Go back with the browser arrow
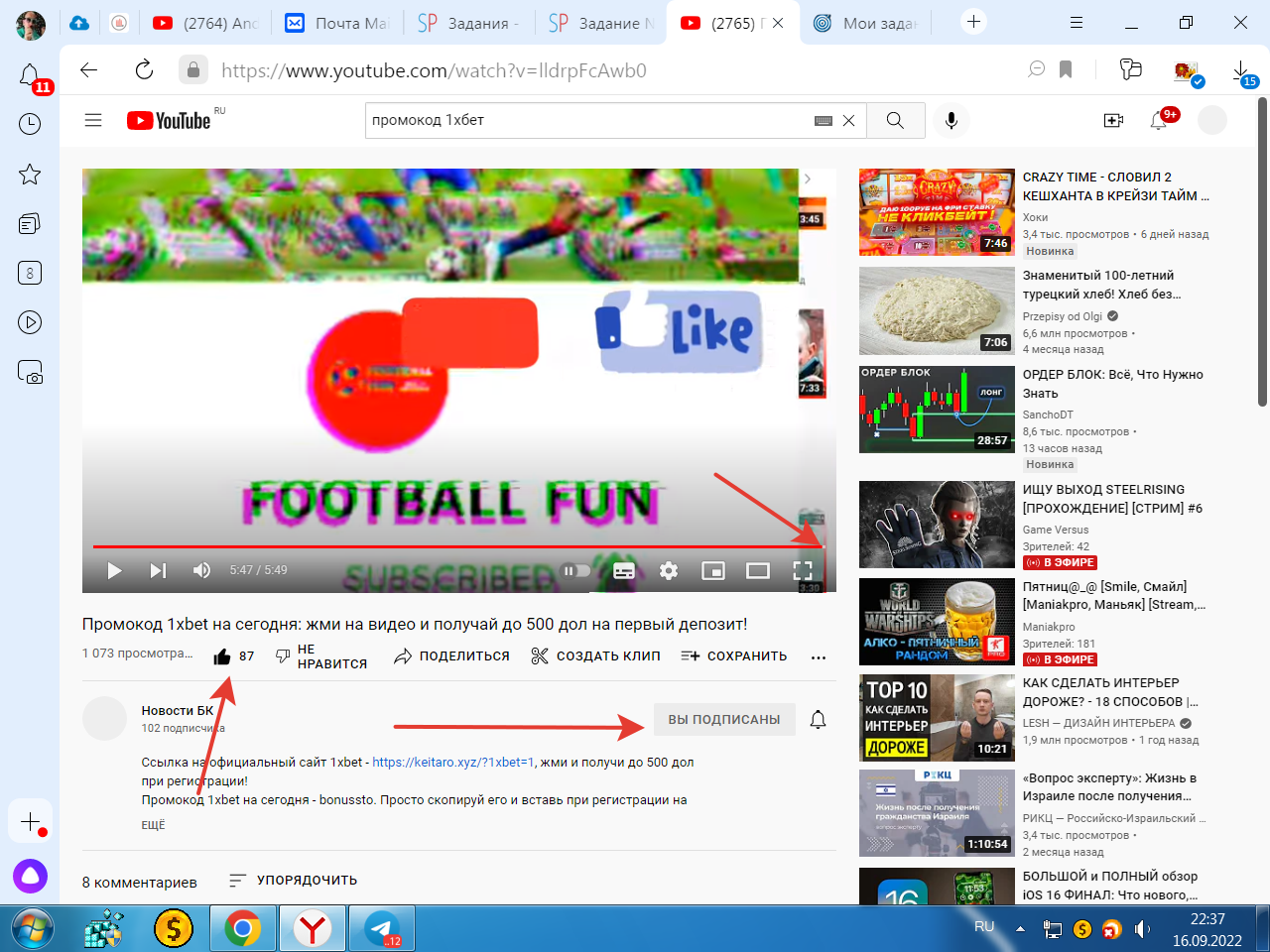This screenshot has height=952, width=1270. (89, 69)
